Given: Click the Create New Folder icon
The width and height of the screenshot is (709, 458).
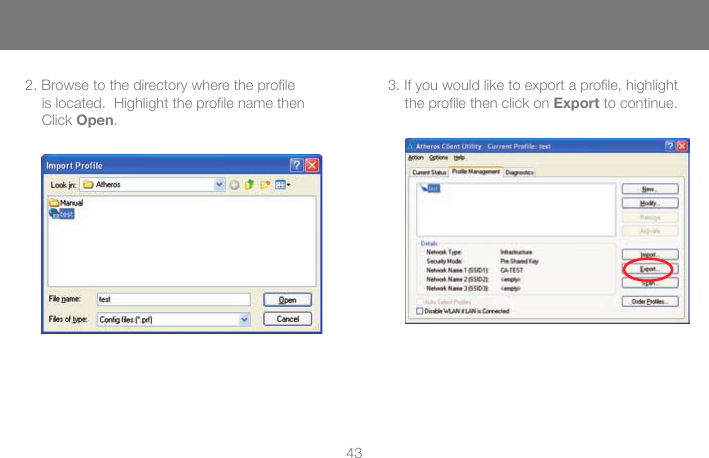Looking at the screenshot, I should pos(265,184).
